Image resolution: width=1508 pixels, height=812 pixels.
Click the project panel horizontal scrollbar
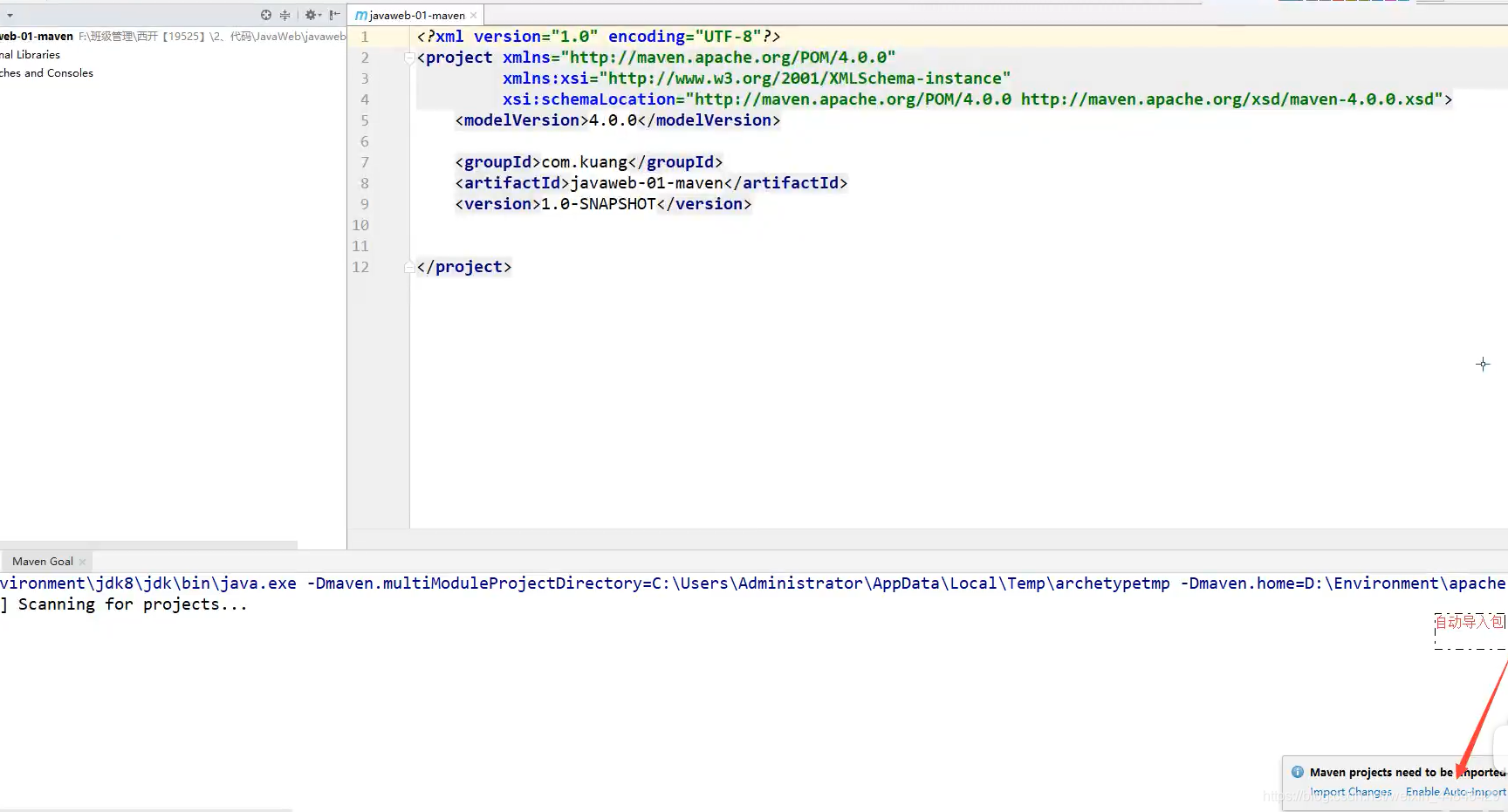coord(148,545)
